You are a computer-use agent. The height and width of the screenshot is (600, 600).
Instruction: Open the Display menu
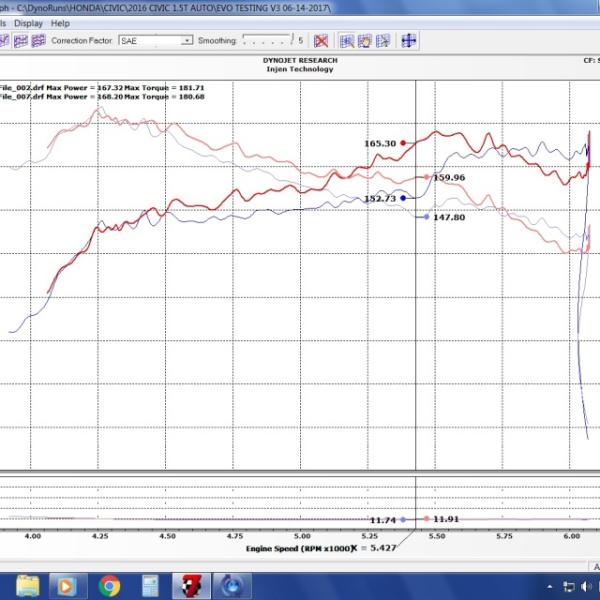click(x=28, y=23)
